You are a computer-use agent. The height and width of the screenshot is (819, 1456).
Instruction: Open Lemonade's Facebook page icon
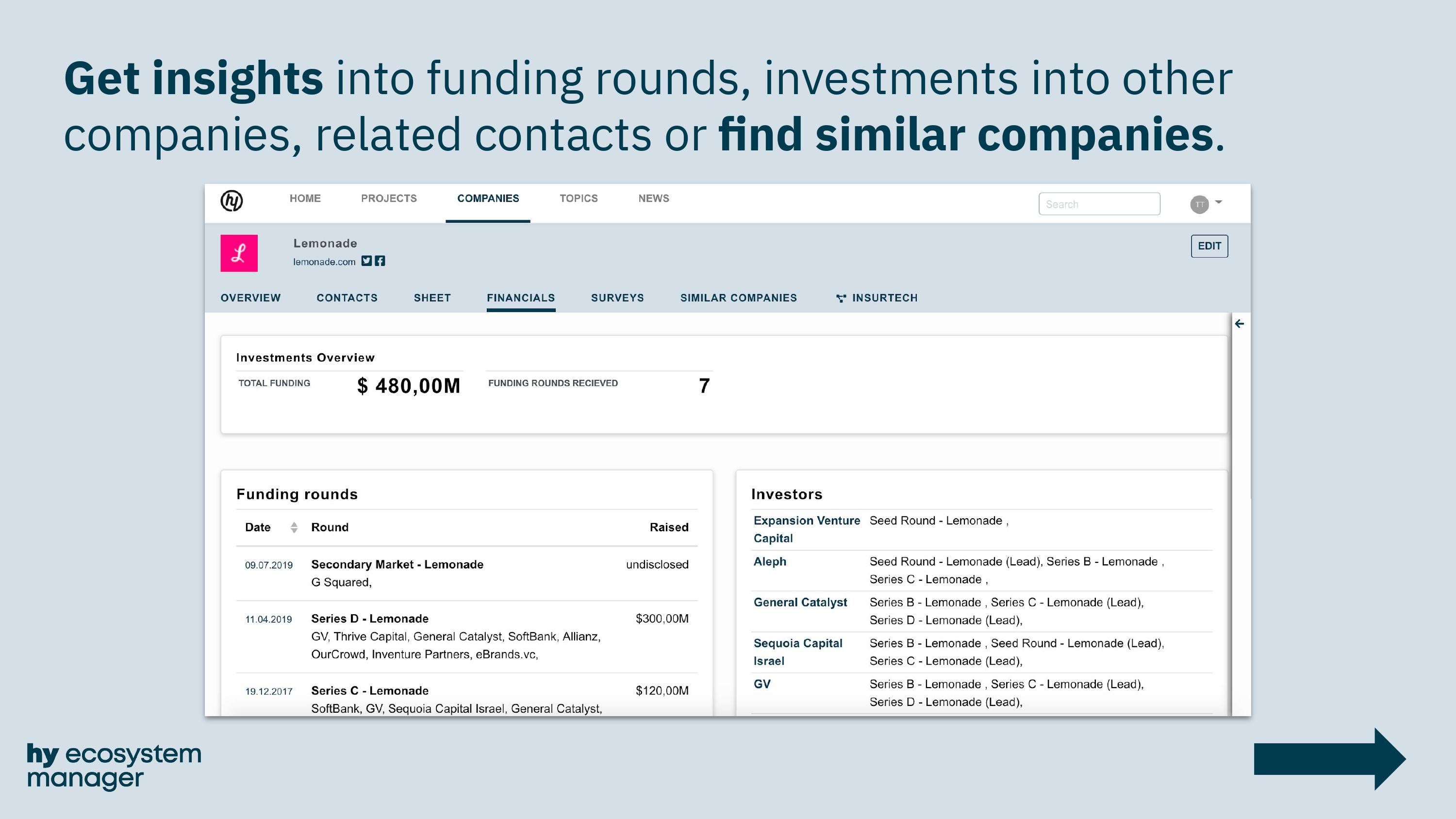coord(380,261)
